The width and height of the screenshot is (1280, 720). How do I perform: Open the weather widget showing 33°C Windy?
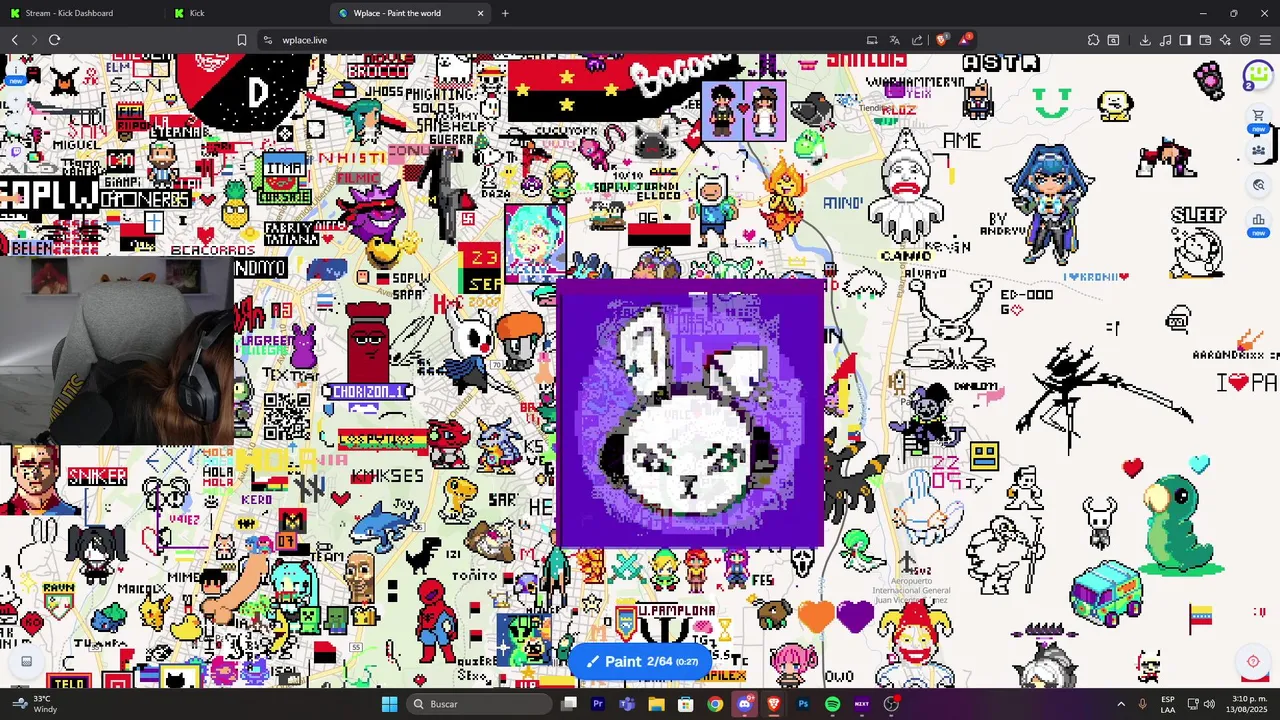click(36, 704)
